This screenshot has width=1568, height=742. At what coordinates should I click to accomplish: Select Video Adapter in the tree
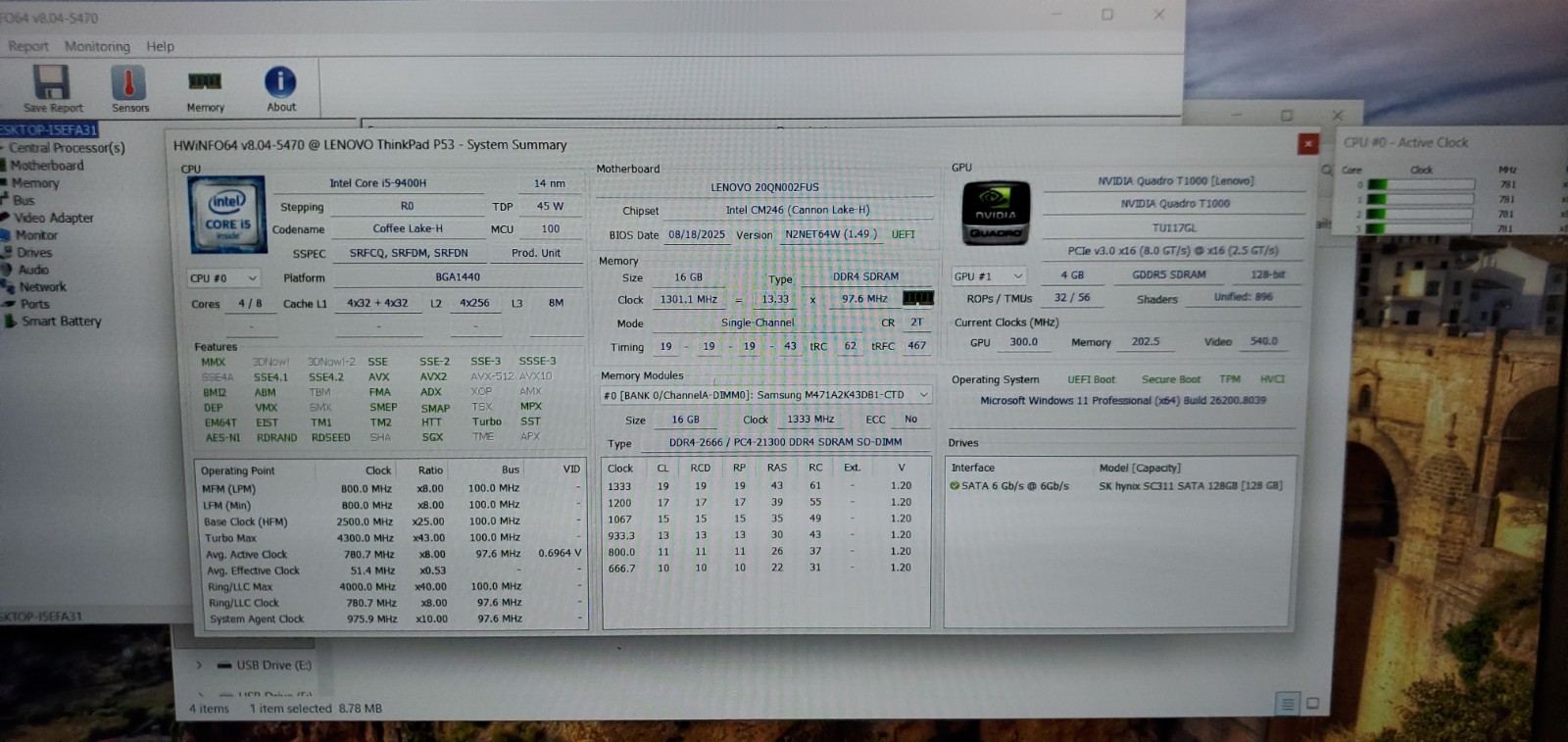point(54,218)
